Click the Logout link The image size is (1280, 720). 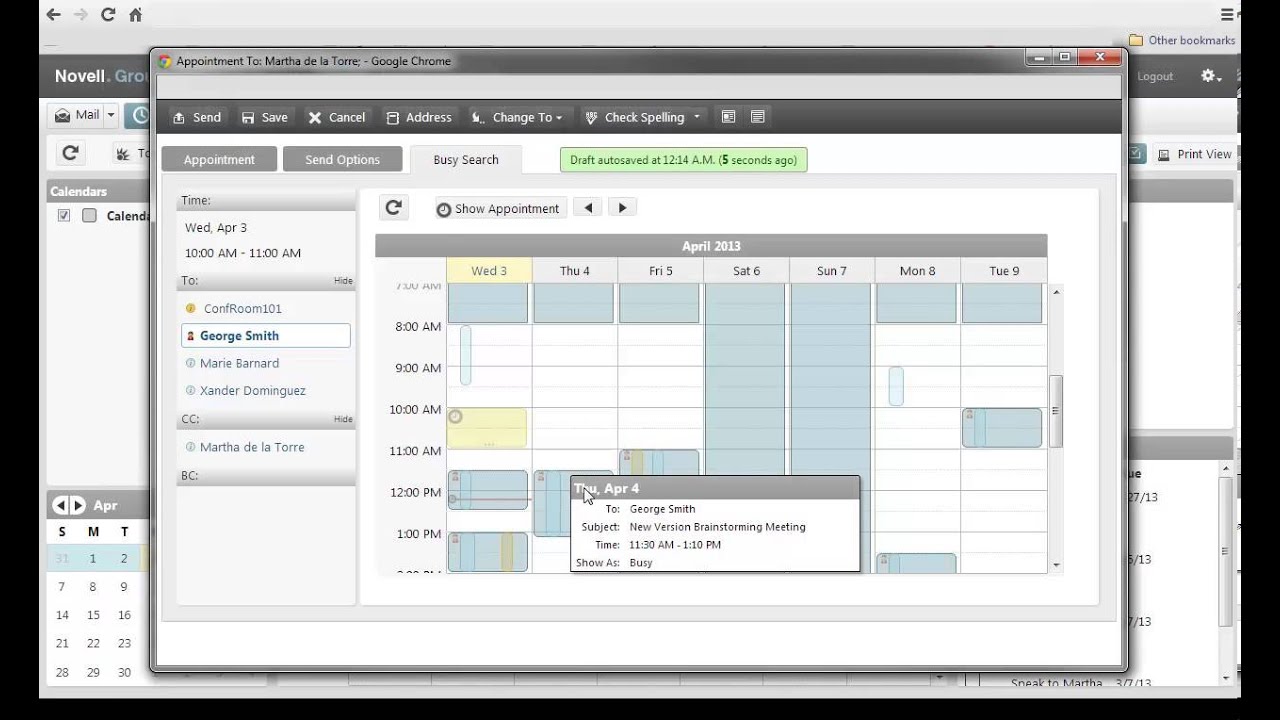coord(1155,76)
